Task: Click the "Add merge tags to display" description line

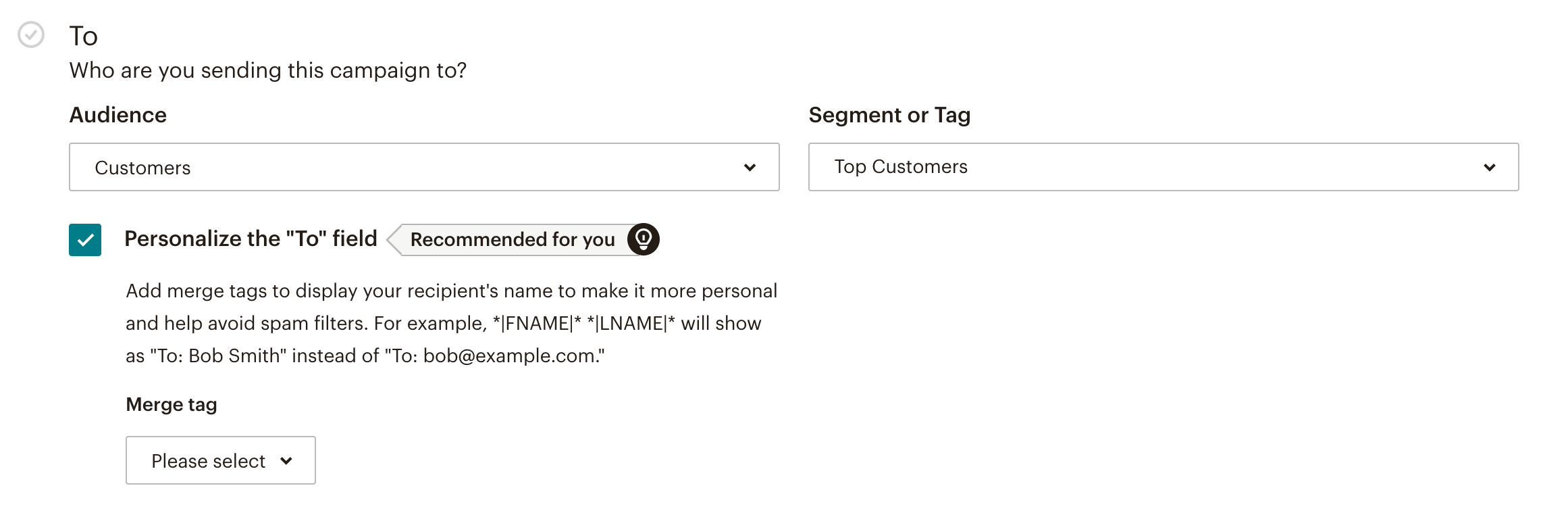Action: [x=452, y=291]
